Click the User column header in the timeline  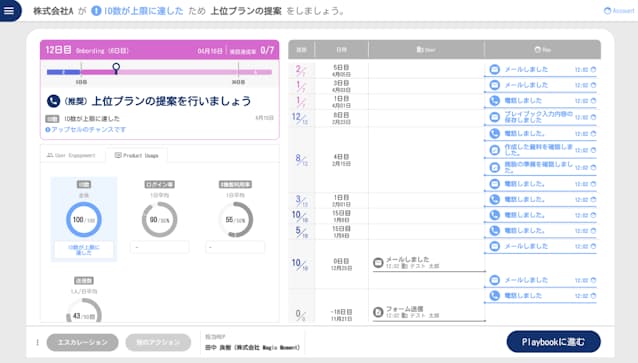tap(426, 50)
